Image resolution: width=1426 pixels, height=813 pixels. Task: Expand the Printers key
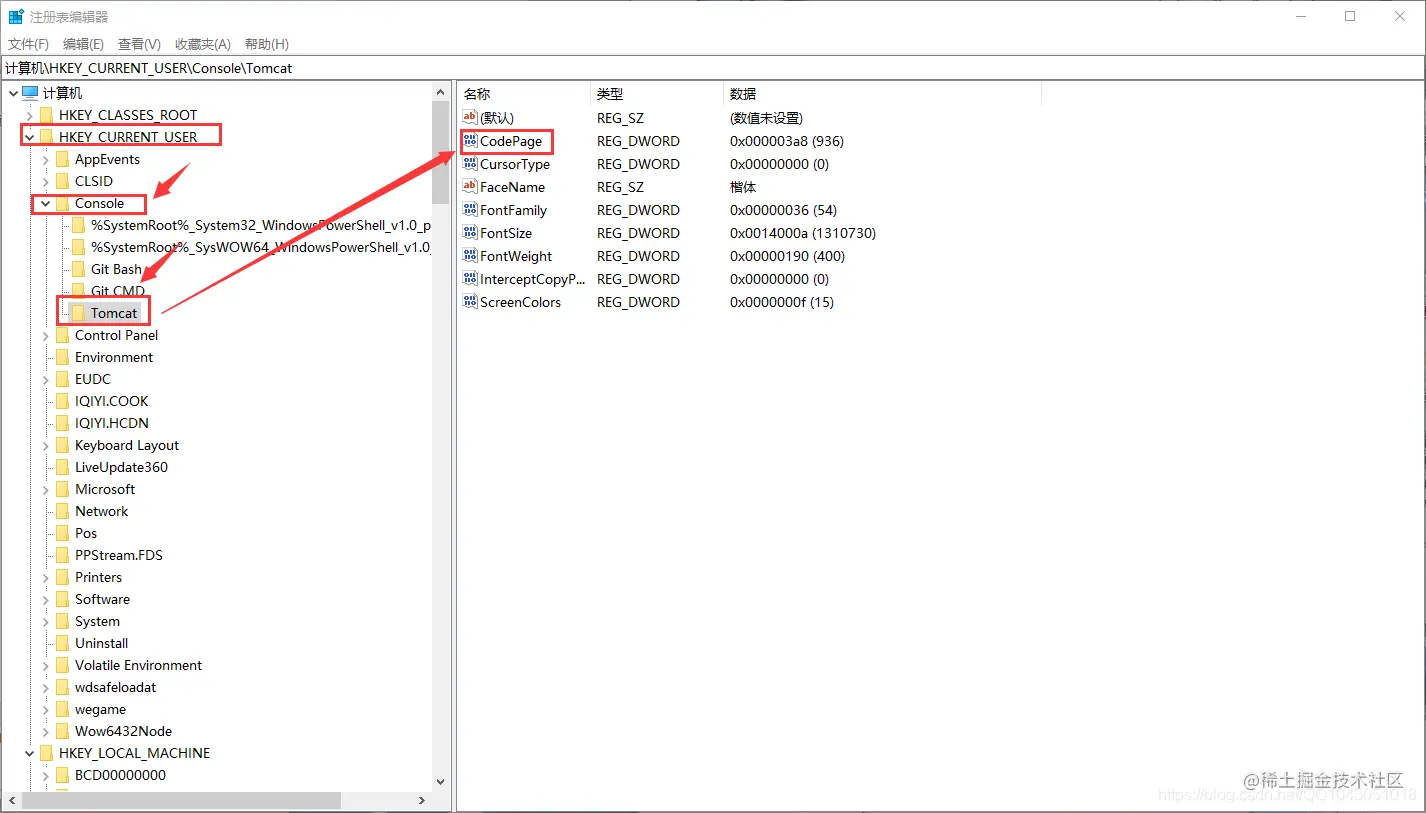tap(45, 577)
